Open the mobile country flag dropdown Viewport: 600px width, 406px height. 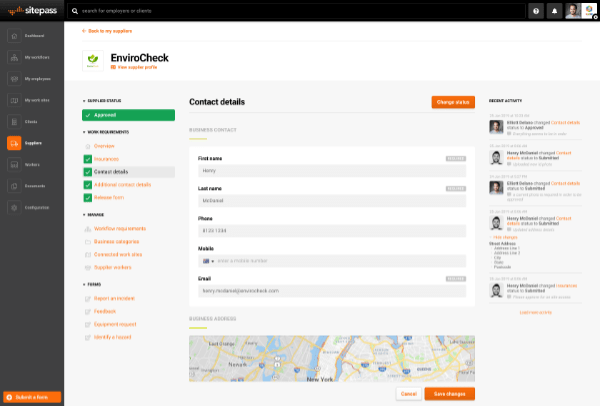(208, 261)
